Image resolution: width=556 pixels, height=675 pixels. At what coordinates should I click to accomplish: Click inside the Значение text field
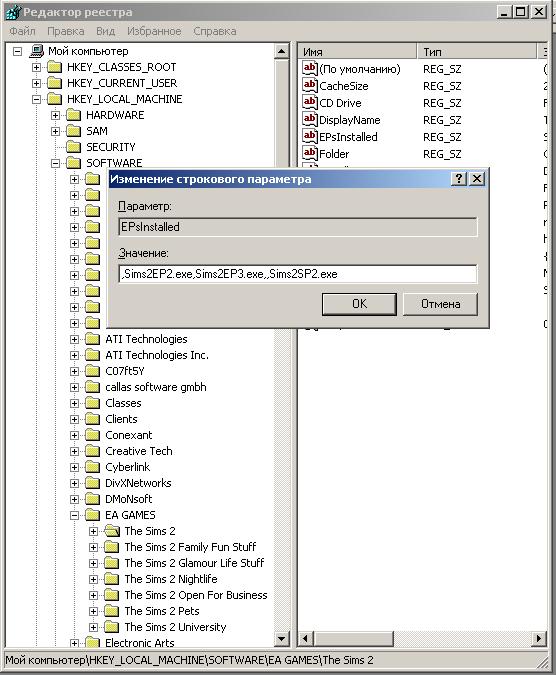pyautogui.click(x=298, y=274)
